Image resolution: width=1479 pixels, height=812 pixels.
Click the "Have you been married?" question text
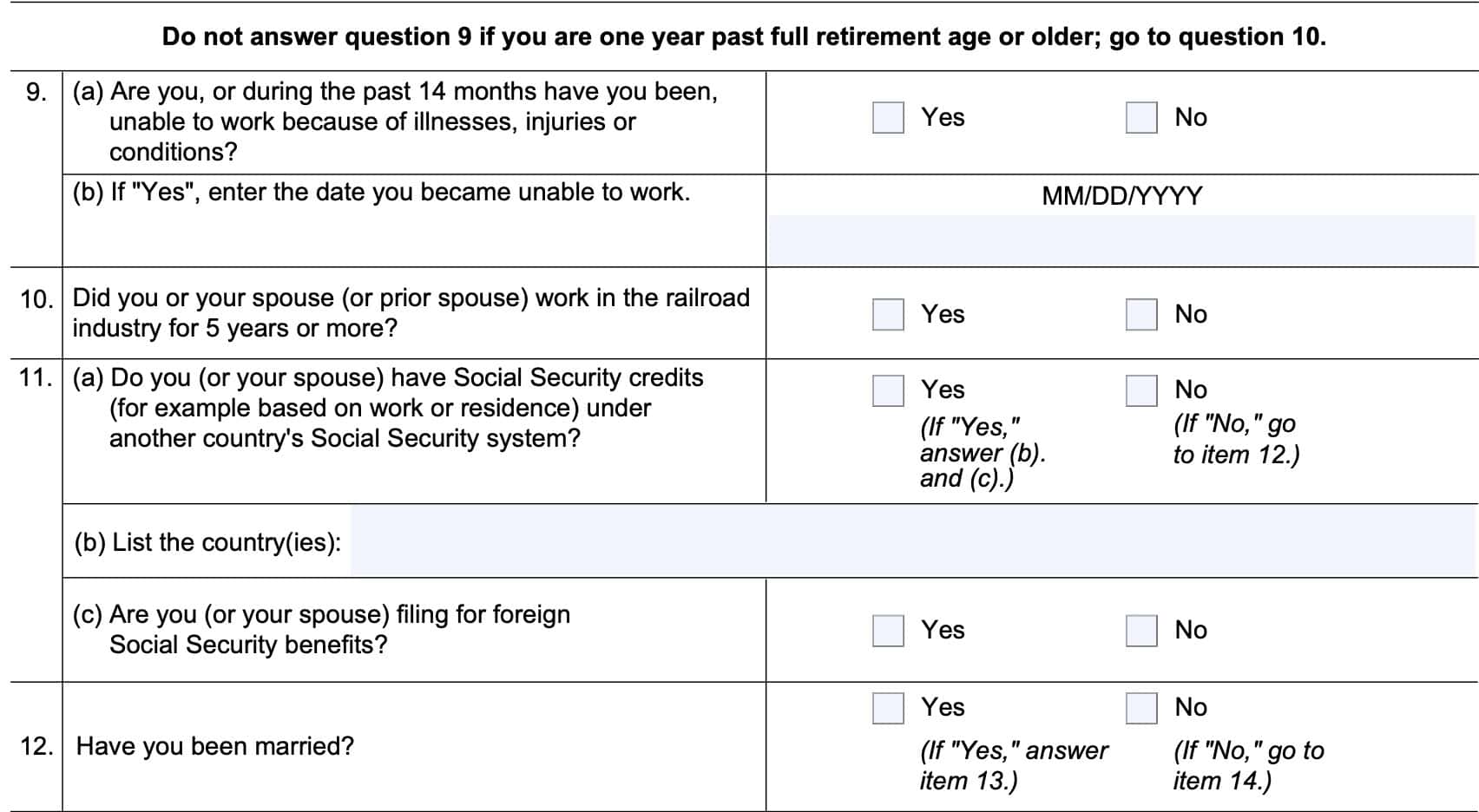[214, 746]
